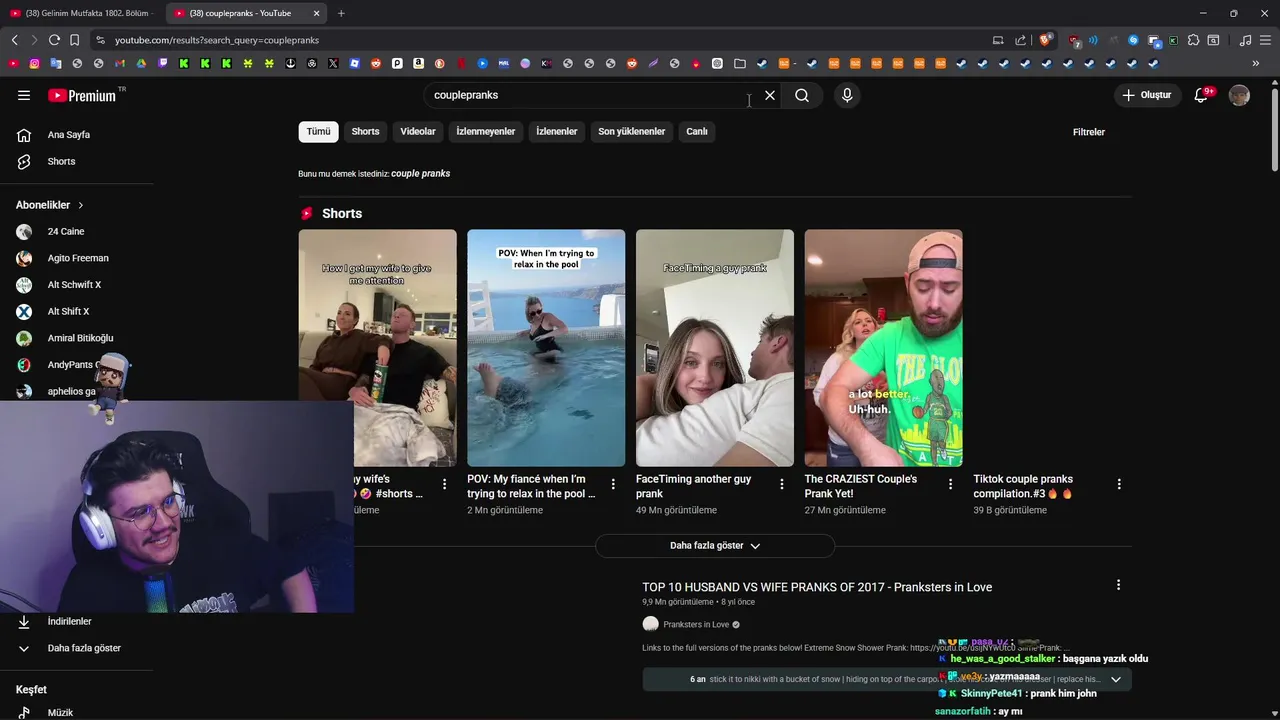Open the Amazon bookmark
This screenshot has height=720, width=1280.
(x=419, y=63)
